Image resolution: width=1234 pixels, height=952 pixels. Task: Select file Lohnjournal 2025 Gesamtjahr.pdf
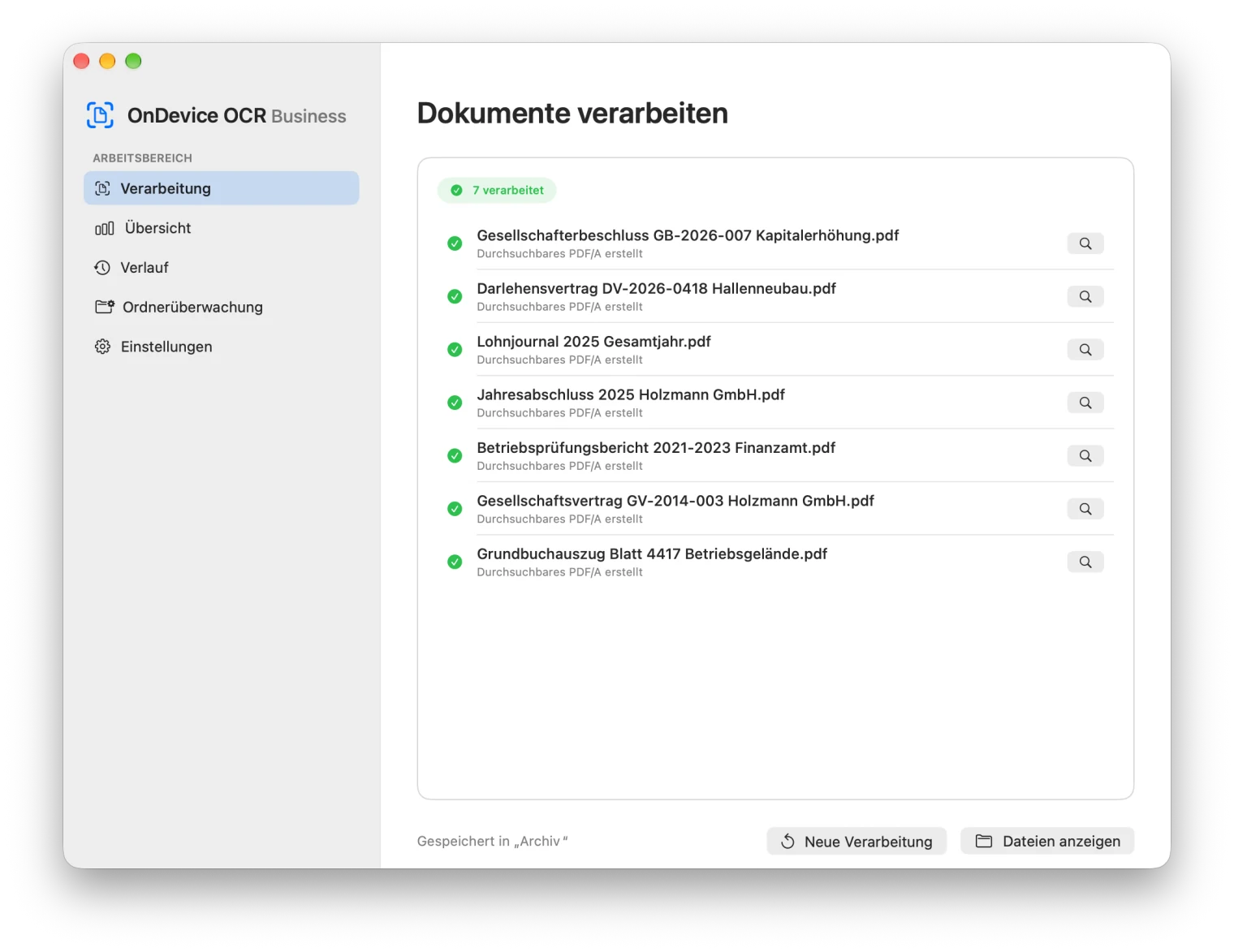593,342
